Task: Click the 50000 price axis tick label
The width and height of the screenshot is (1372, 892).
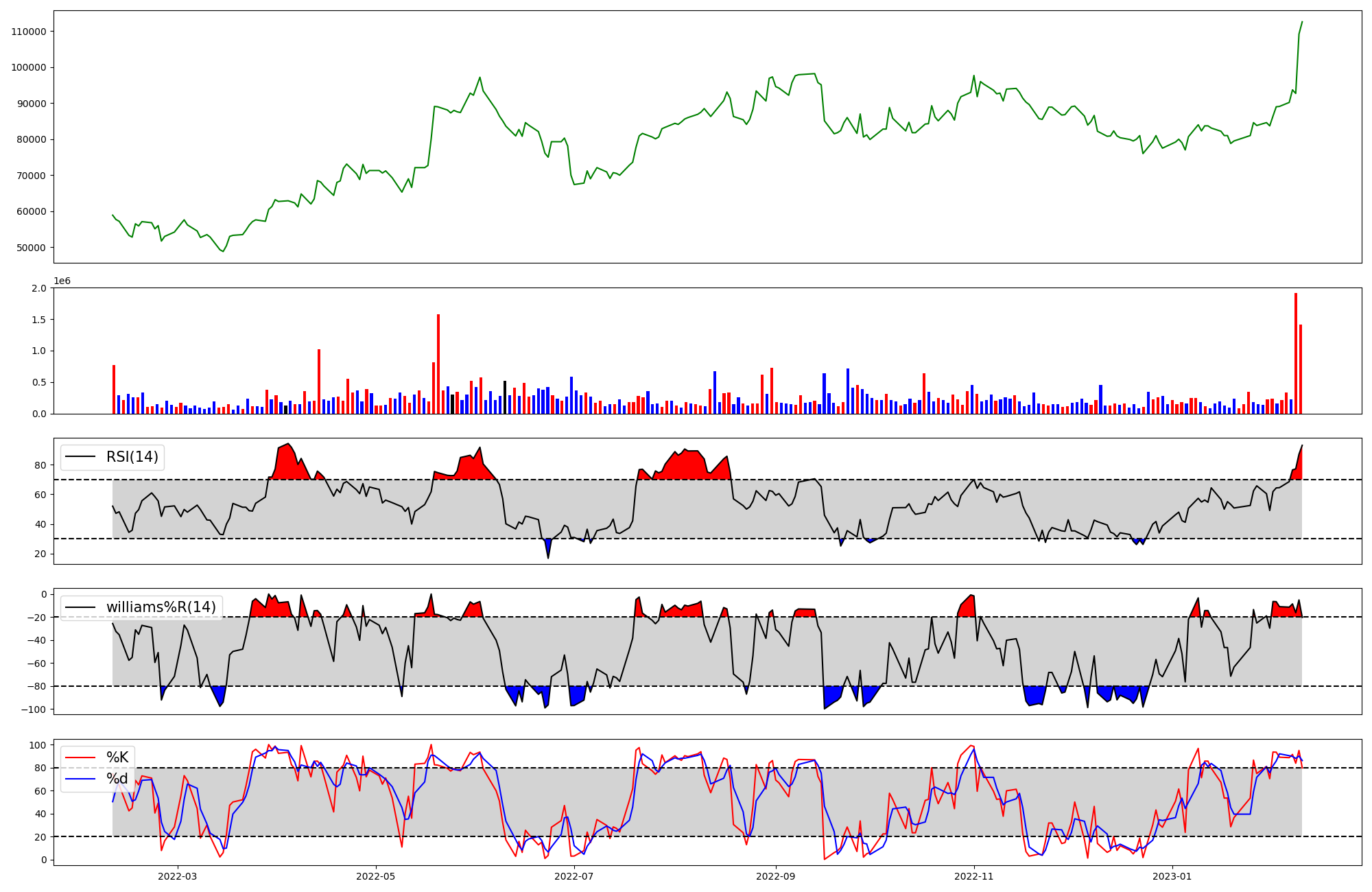Action: click(32, 248)
